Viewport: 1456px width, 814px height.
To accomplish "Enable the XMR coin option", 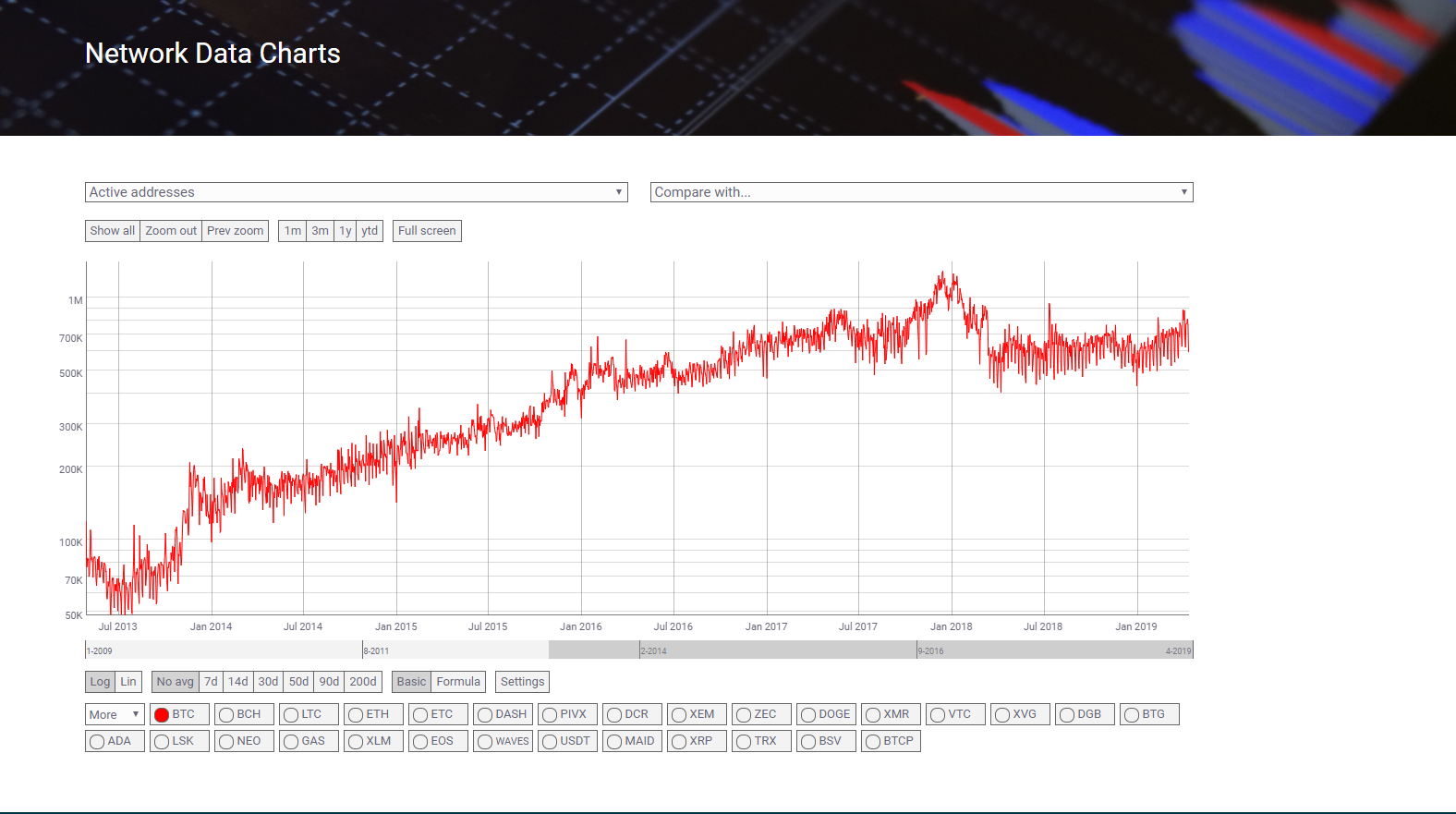I will click(x=873, y=715).
